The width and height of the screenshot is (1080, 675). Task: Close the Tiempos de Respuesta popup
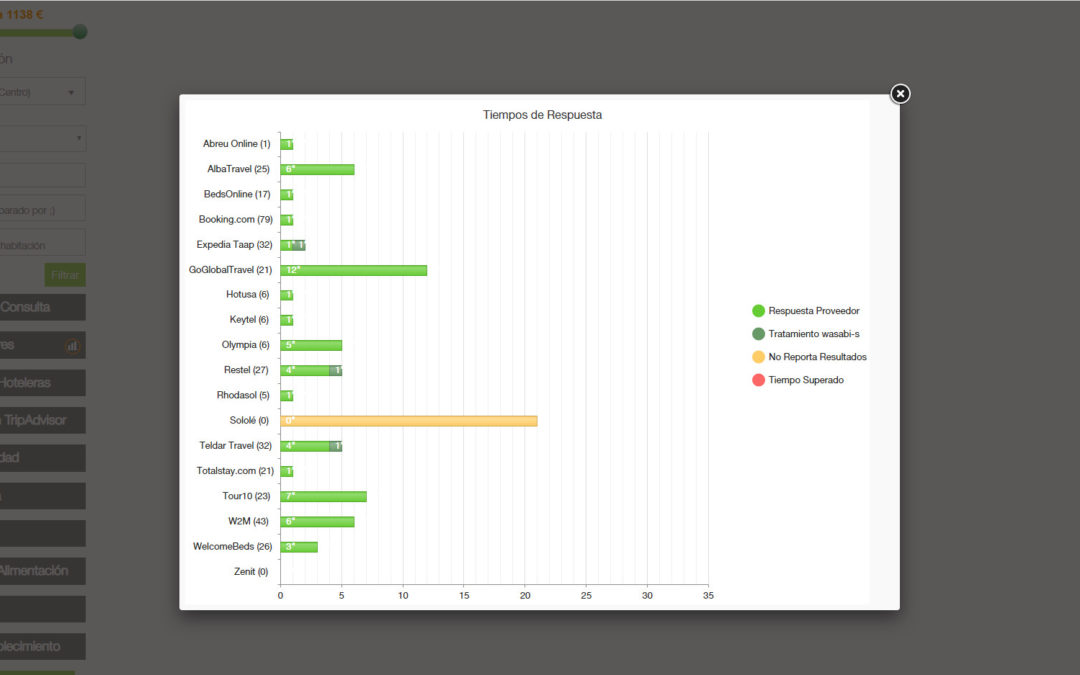pyautogui.click(x=900, y=94)
